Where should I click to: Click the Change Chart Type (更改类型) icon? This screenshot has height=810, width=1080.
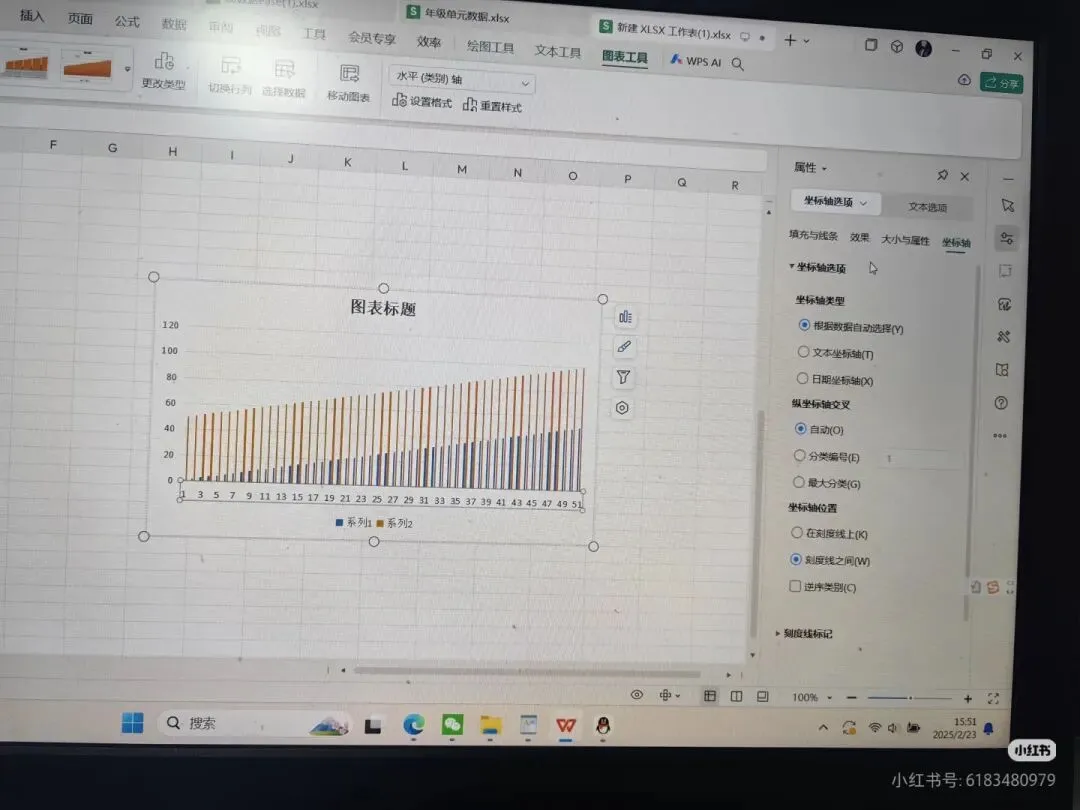pos(163,70)
